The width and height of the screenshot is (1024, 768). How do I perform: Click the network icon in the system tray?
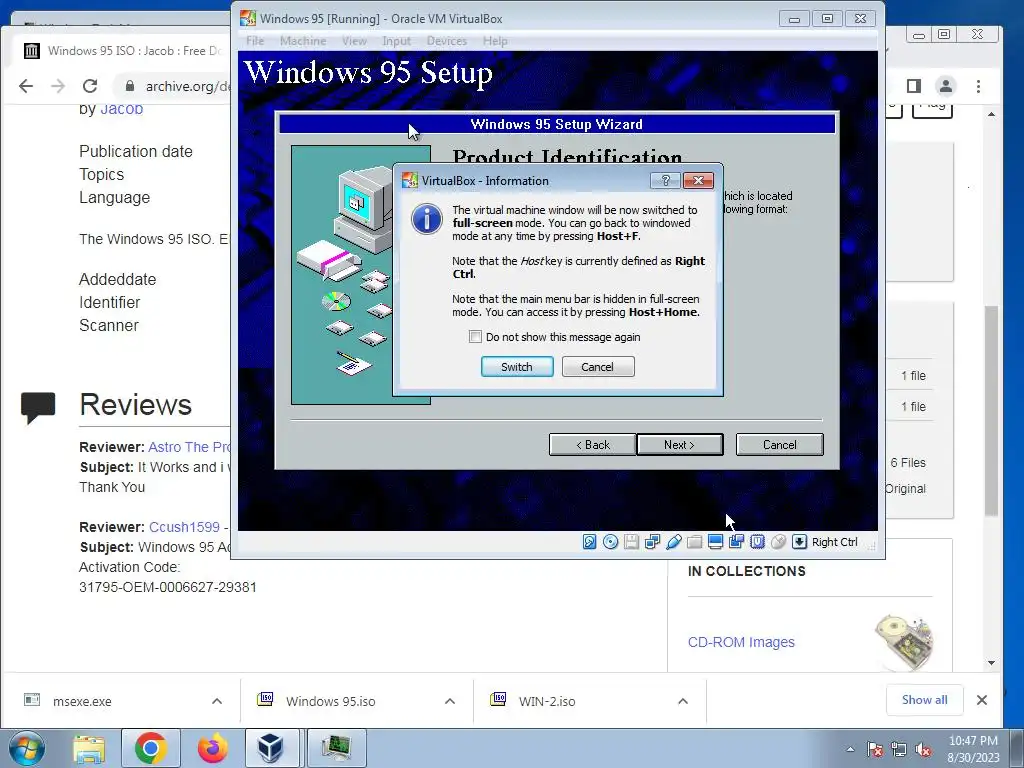[x=899, y=749]
